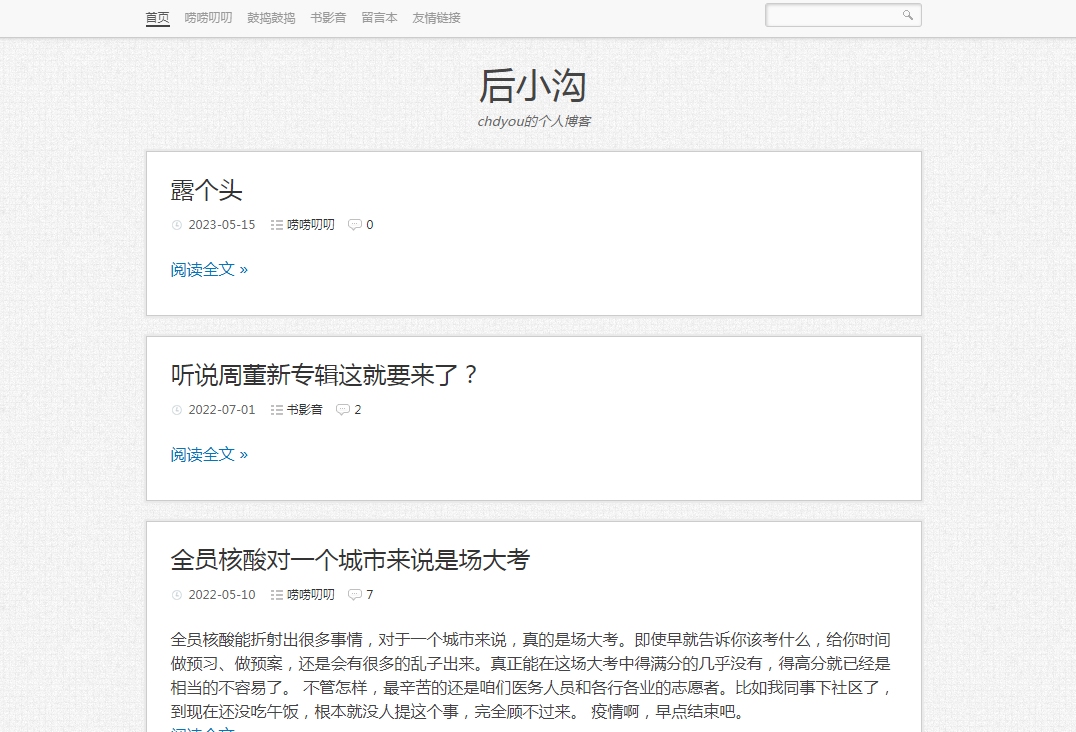Open 书影音 in the top navigation
The width and height of the screenshot is (1076, 732).
328,17
